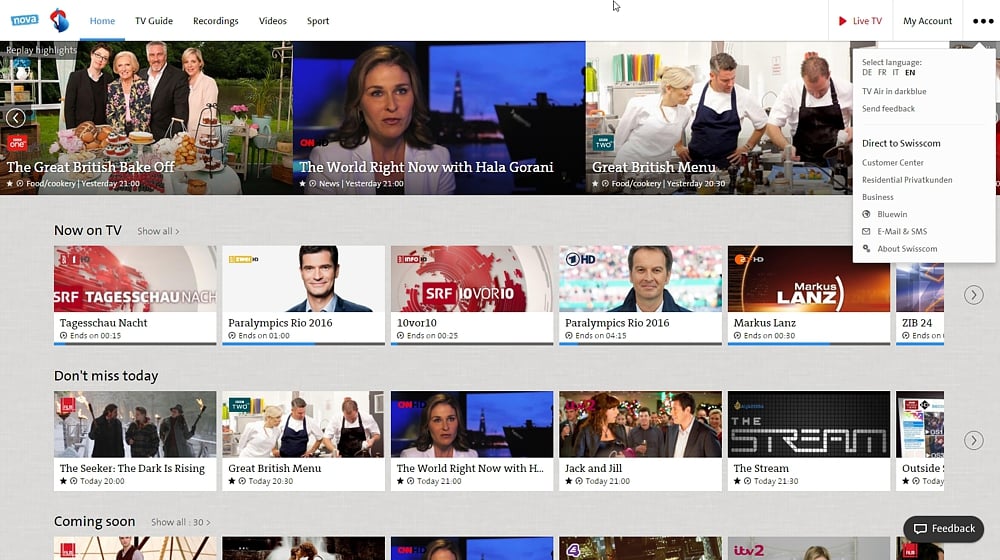Click the Bluewin globe icon
The width and height of the screenshot is (1000, 560).
tap(866, 214)
